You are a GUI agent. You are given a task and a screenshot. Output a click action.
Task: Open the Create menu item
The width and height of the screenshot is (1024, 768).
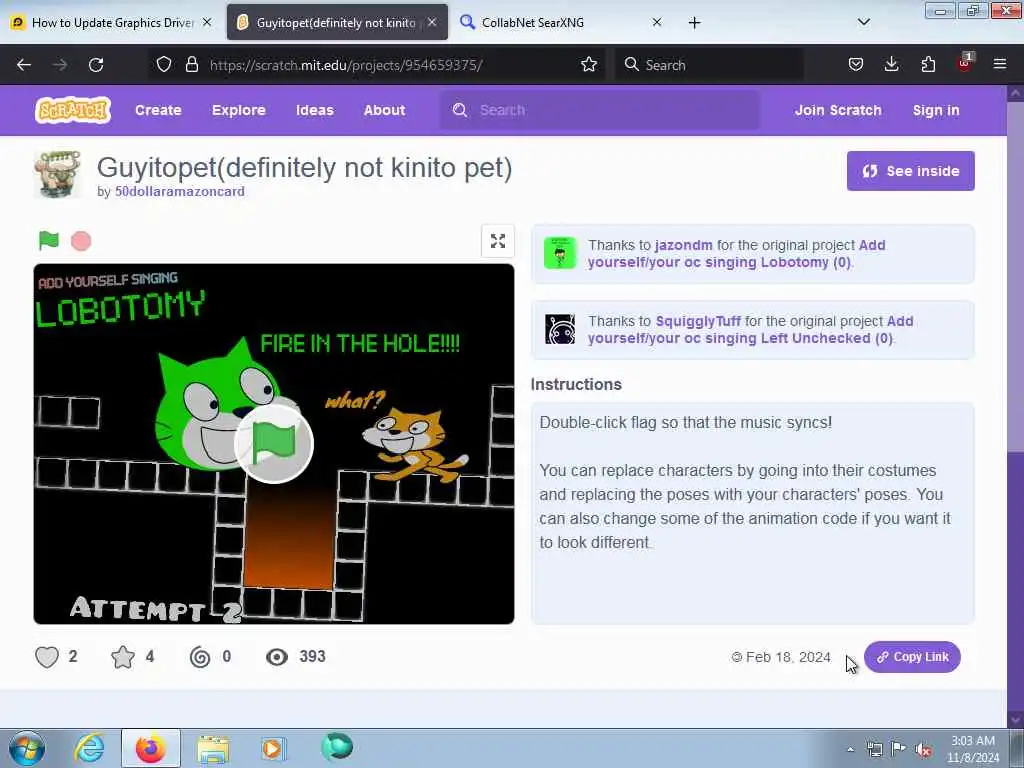pyautogui.click(x=158, y=110)
